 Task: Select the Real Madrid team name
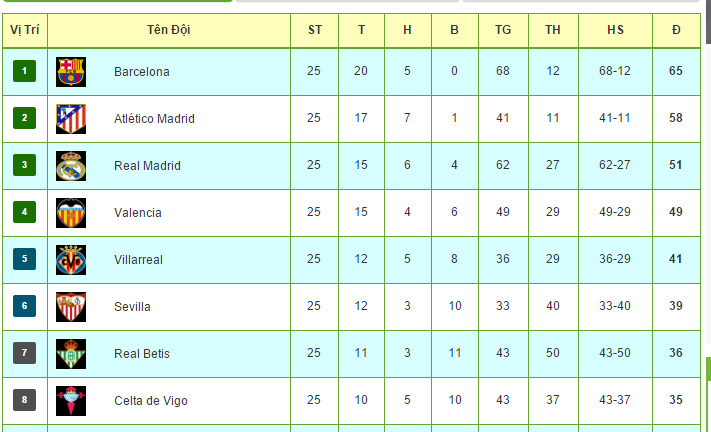pyautogui.click(x=147, y=166)
